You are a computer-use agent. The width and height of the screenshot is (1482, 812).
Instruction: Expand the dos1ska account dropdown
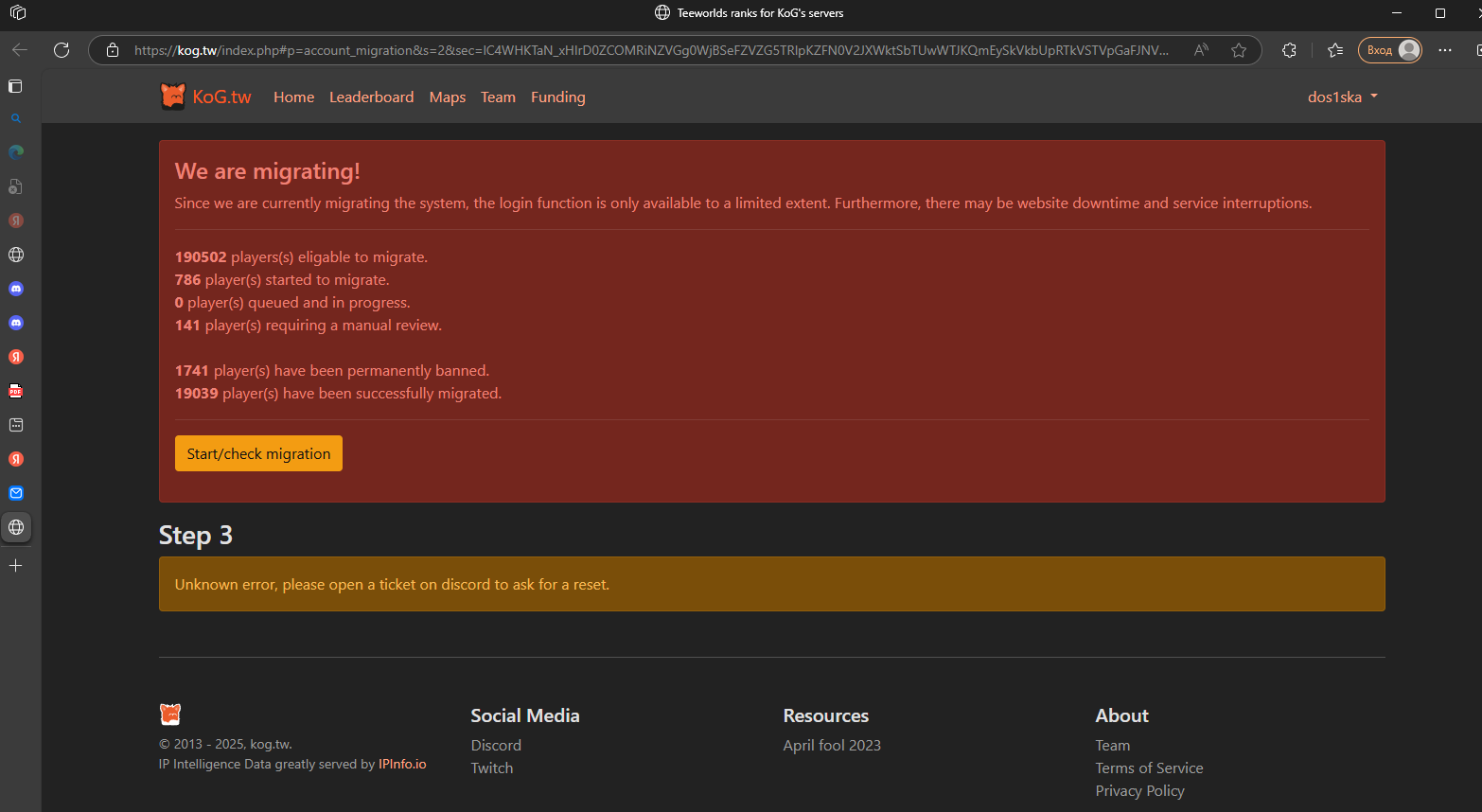(1343, 97)
